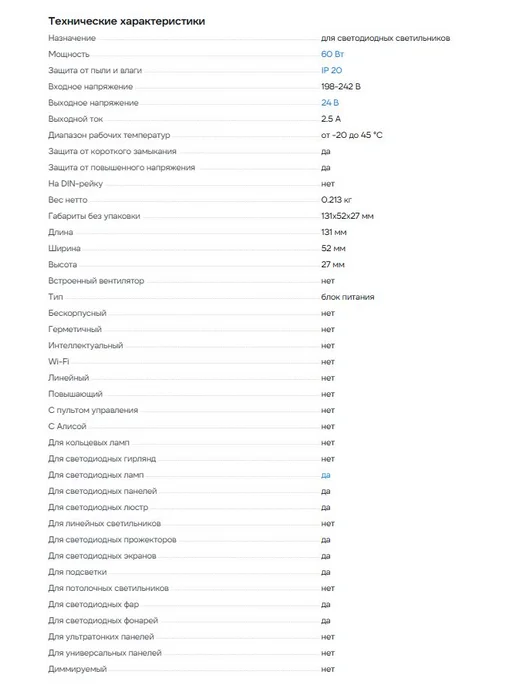Select the для светодиодных светильников value text
Viewport: 516px width, 688px height.
tap(385, 38)
